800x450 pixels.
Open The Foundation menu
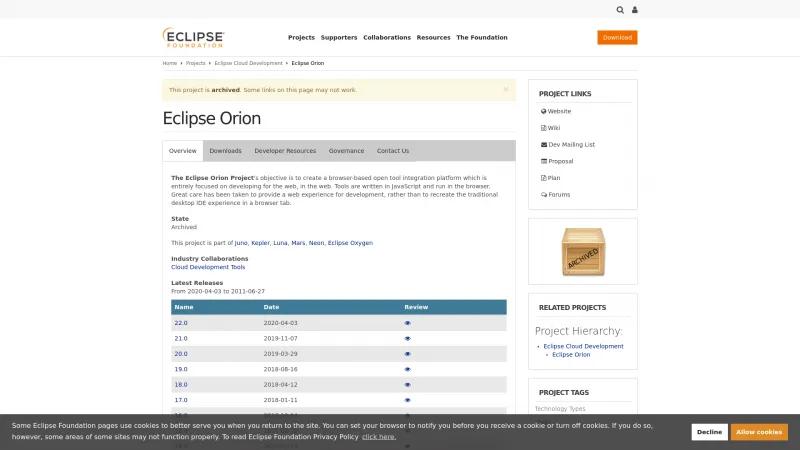482,37
